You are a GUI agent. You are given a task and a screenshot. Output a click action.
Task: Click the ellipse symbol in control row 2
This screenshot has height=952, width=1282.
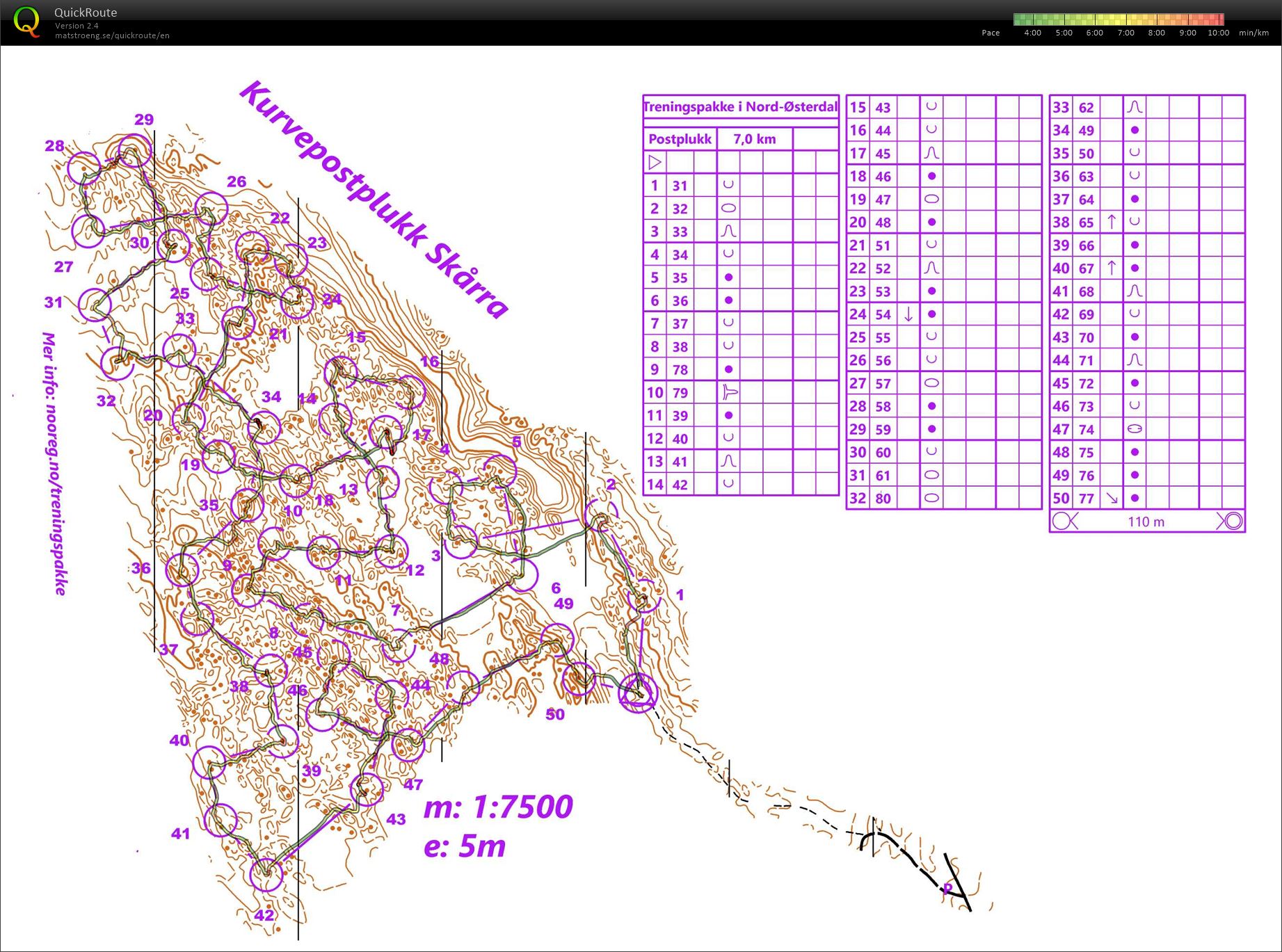[728, 208]
